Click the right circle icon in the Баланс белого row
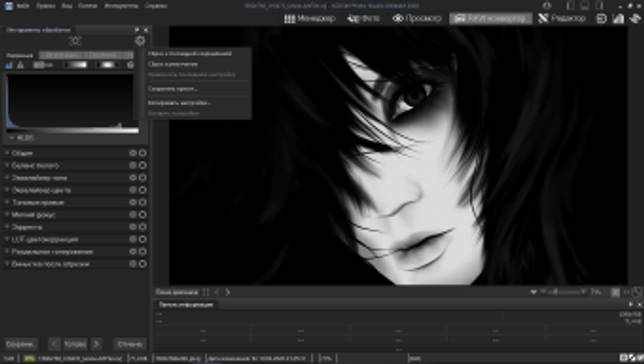This screenshot has height=364, width=644. (143, 165)
